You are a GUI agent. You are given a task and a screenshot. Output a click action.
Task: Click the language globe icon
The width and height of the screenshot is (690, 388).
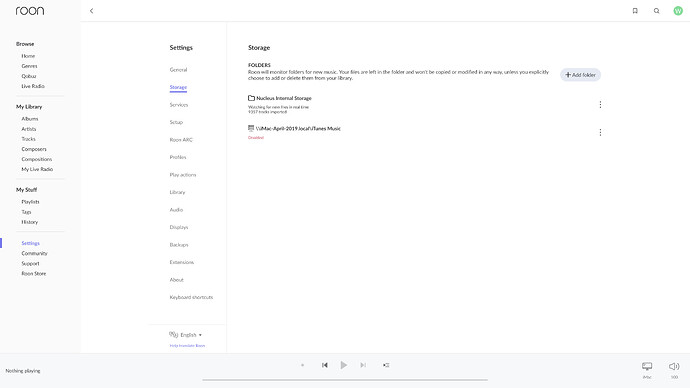pos(173,334)
